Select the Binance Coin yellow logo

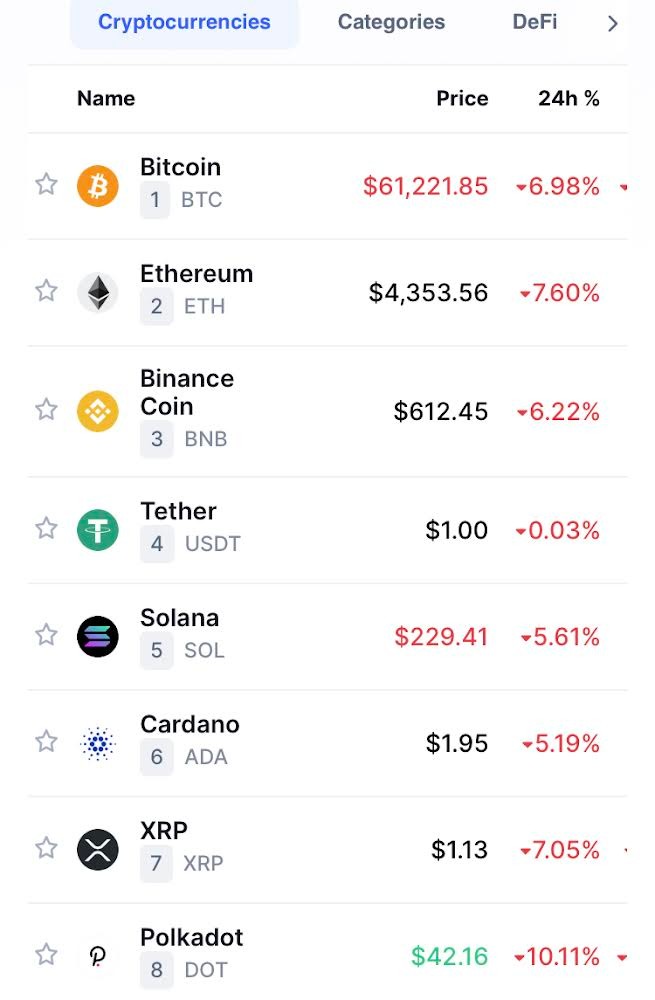[98, 411]
